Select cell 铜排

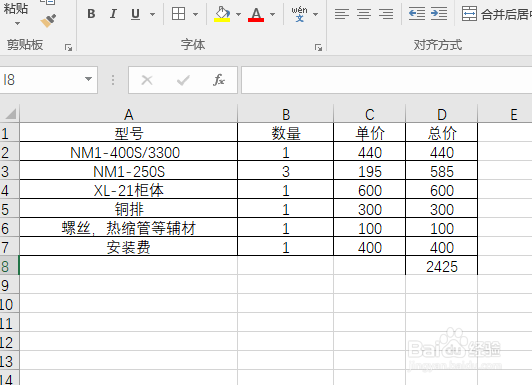coord(129,209)
